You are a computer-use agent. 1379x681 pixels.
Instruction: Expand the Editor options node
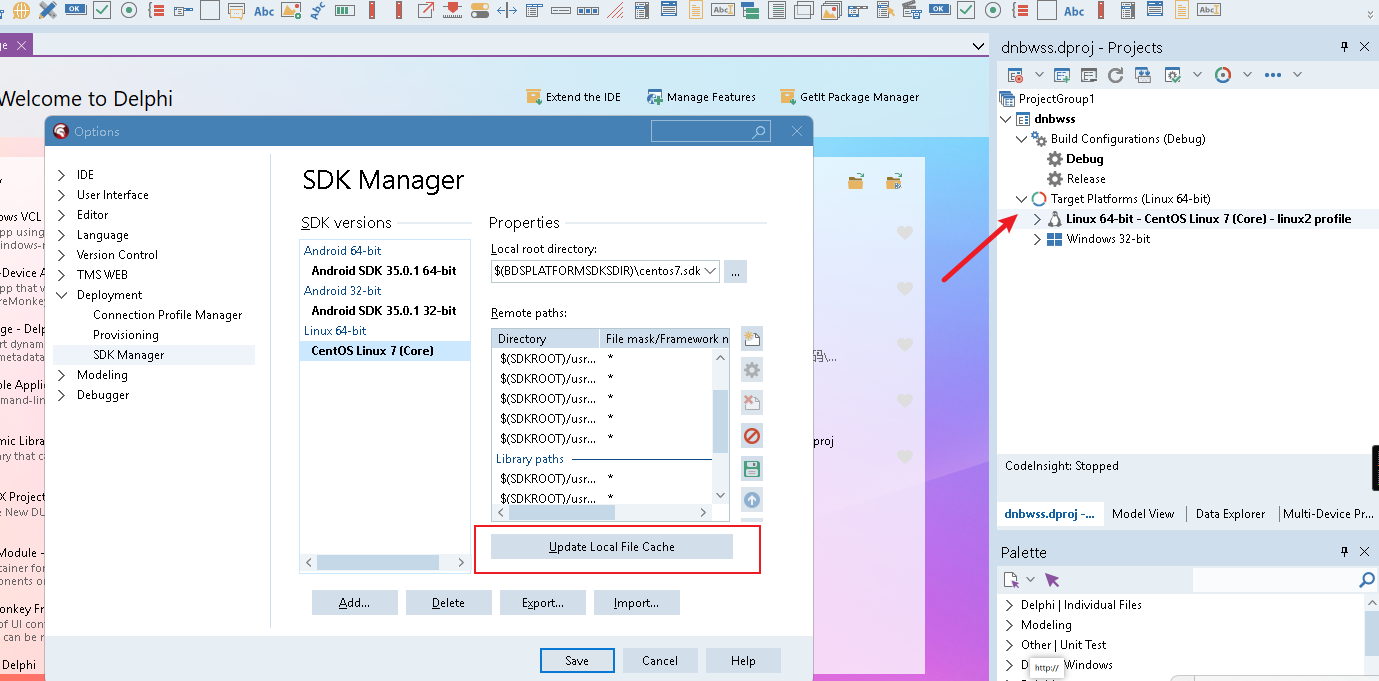pyautogui.click(x=62, y=215)
